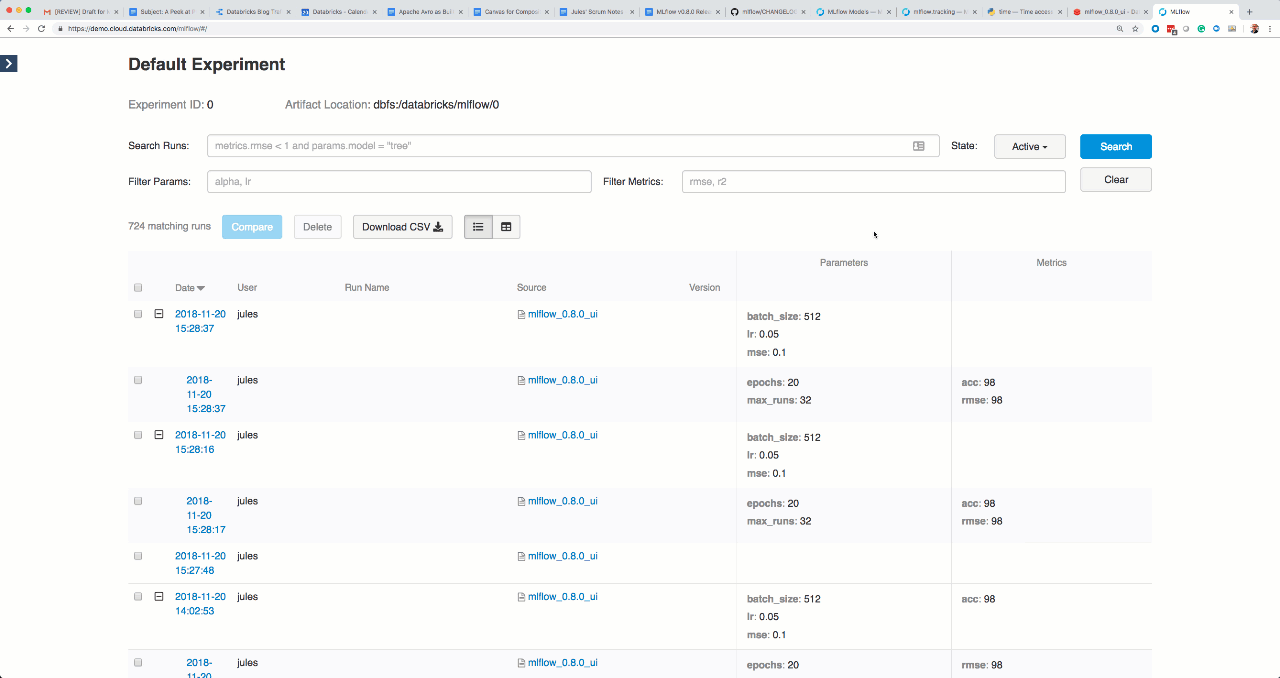Switch to compact table view
1280x678 pixels.
click(506, 227)
